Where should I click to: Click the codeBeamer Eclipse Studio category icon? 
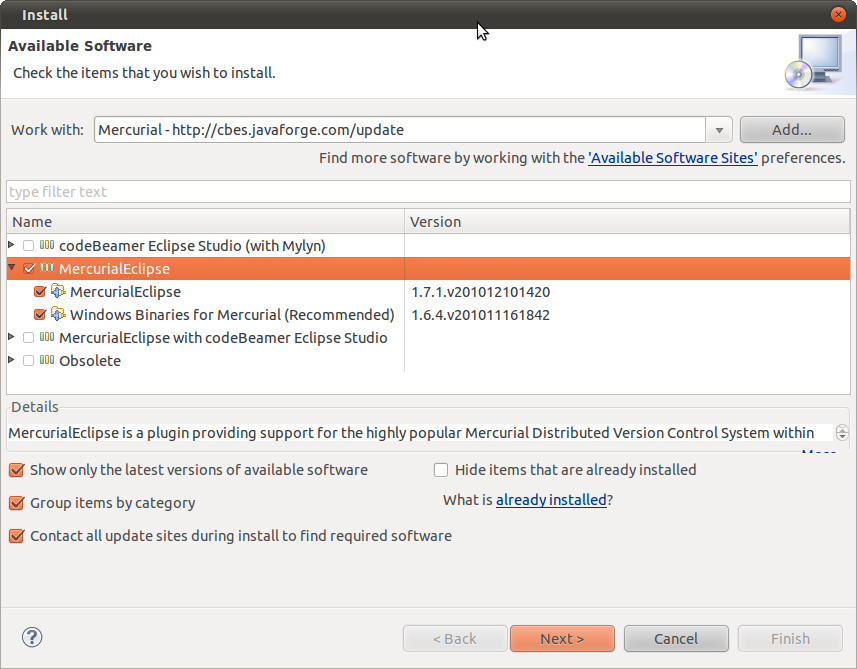(x=47, y=245)
